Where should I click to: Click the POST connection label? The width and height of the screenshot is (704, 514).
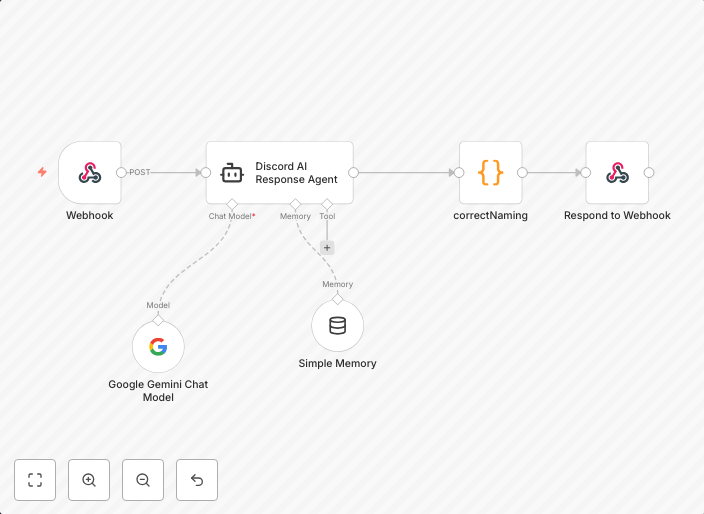[x=140, y=172]
